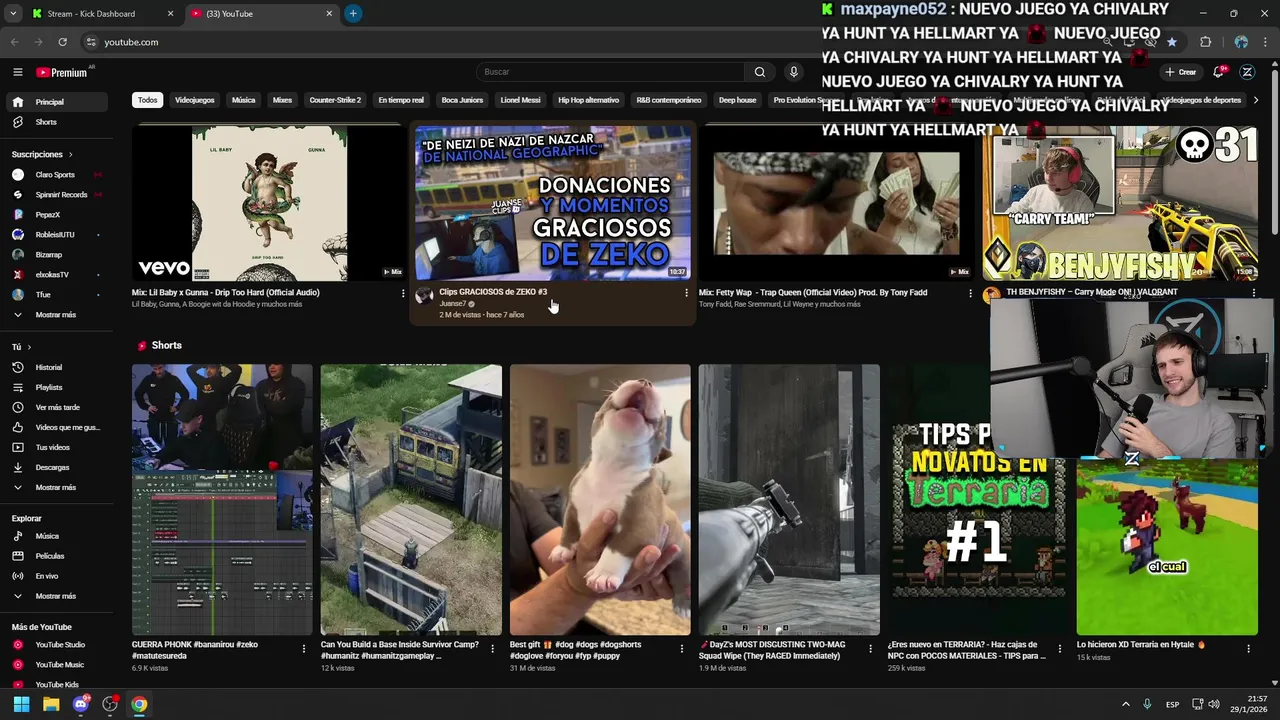This screenshot has height=720, width=1280.
Task: Select the Música filter chip
Action: 243,100
